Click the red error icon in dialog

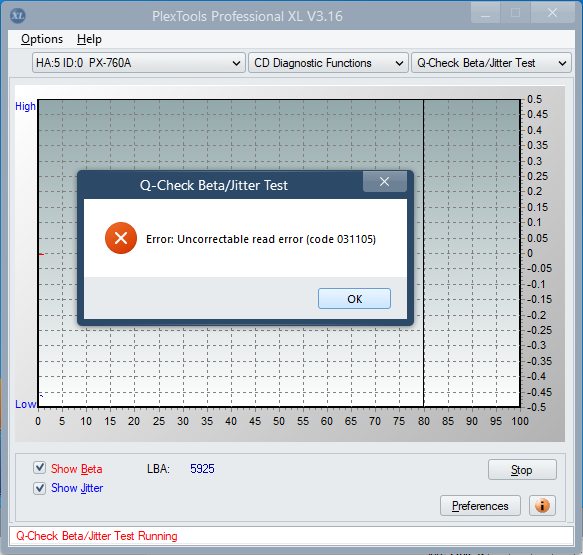pos(121,238)
